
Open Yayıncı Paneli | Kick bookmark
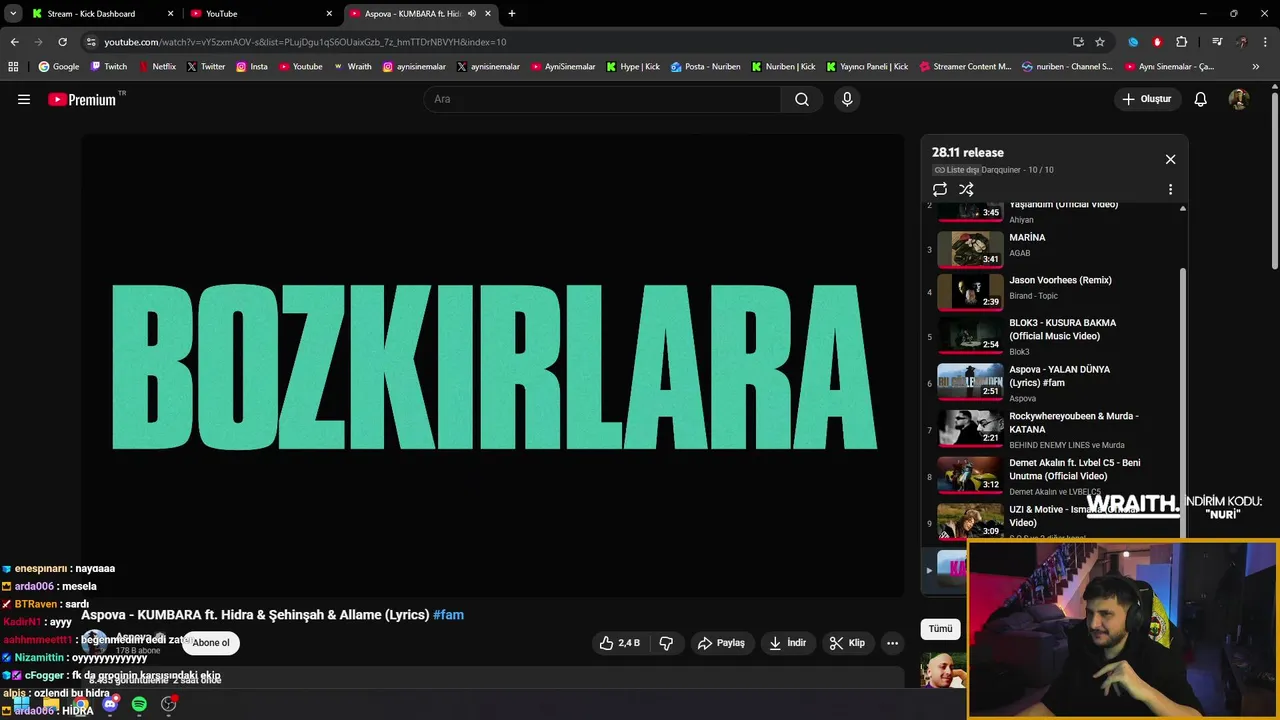[x=867, y=67]
